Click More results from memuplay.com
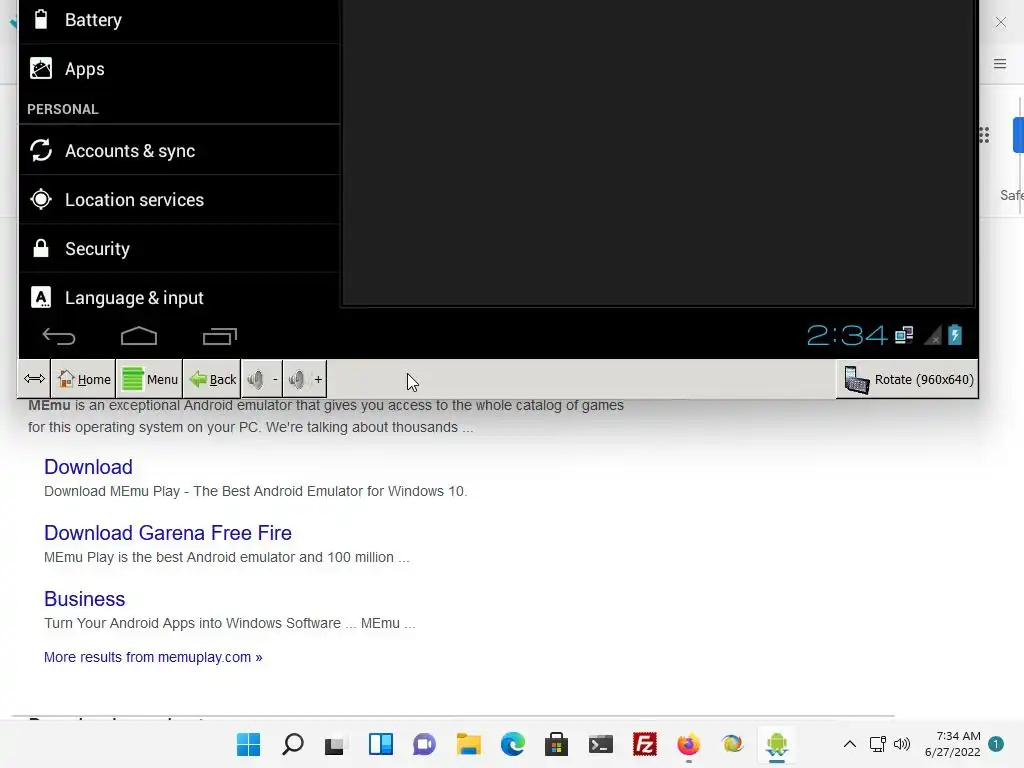The image size is (1024, 768). point(153,657)
